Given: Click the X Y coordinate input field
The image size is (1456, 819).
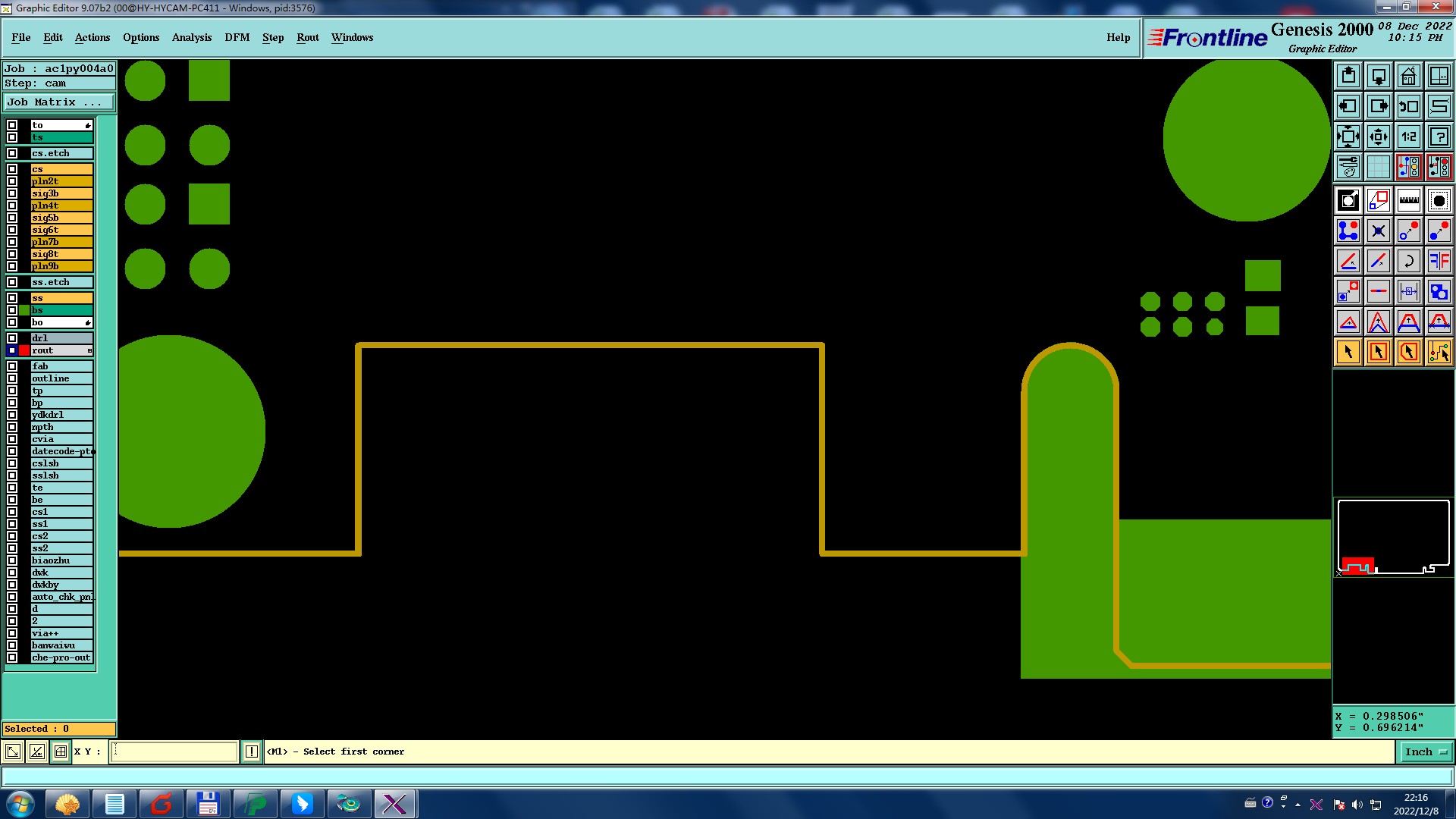Looking at the screenshot, I should 174,752.
